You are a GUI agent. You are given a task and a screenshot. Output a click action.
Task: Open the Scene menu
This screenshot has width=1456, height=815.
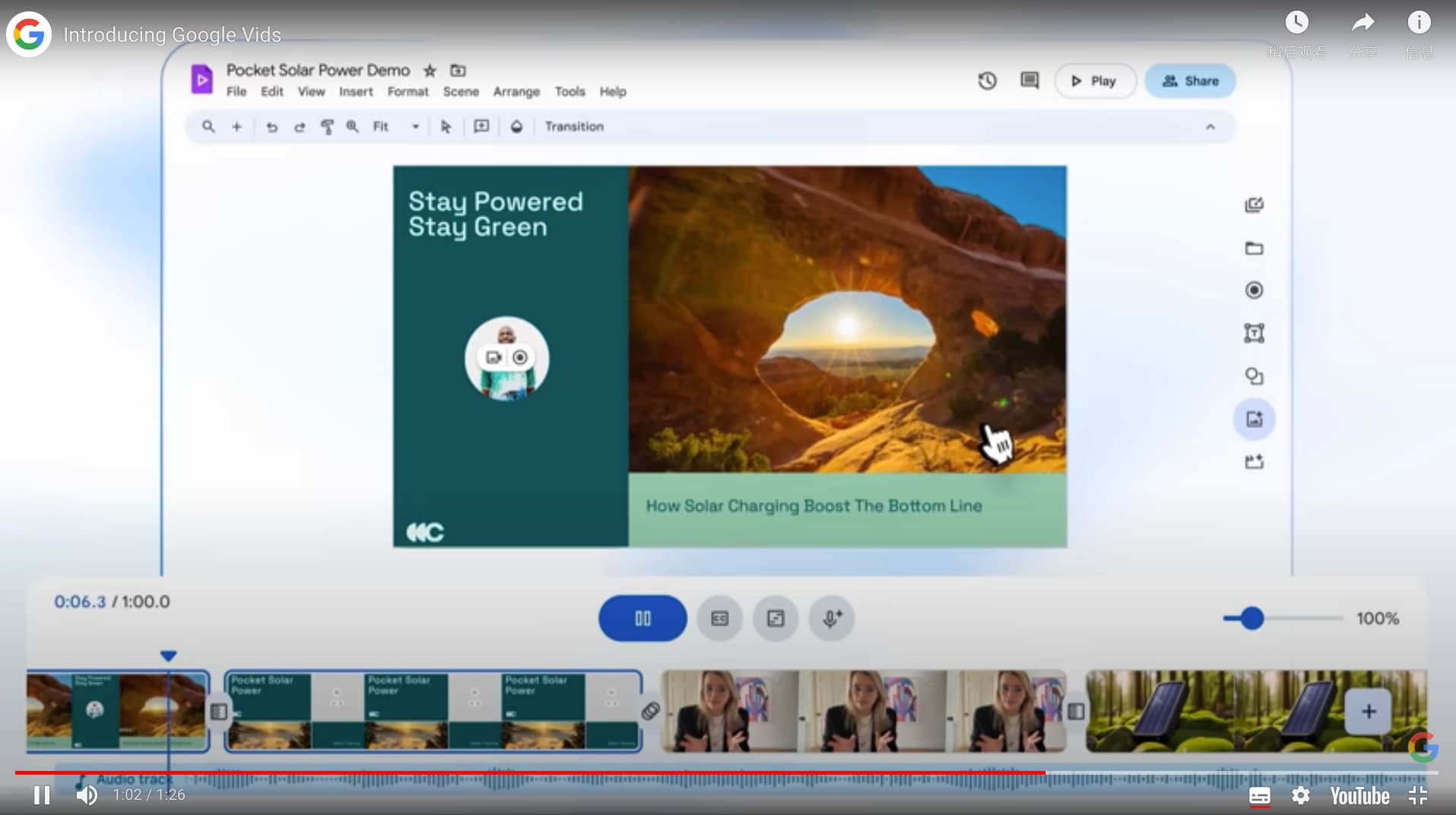pyautogui.click(x=461, y=92)
